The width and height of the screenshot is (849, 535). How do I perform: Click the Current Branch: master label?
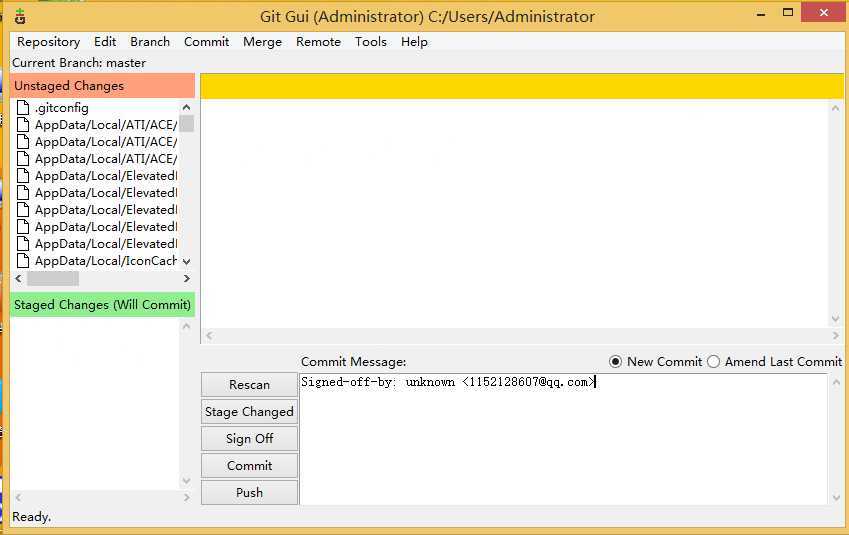tap(79, 63)
